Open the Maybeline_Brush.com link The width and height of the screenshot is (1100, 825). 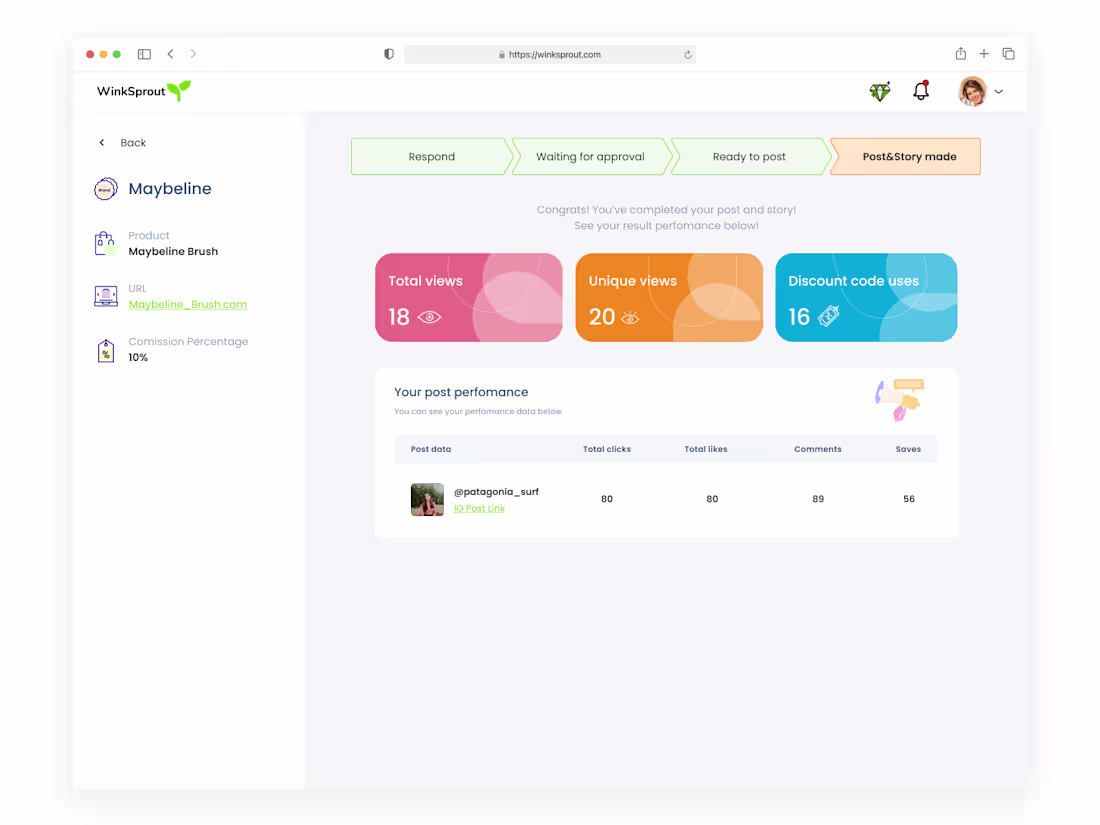pyautogui.click(x=187, y=304)
